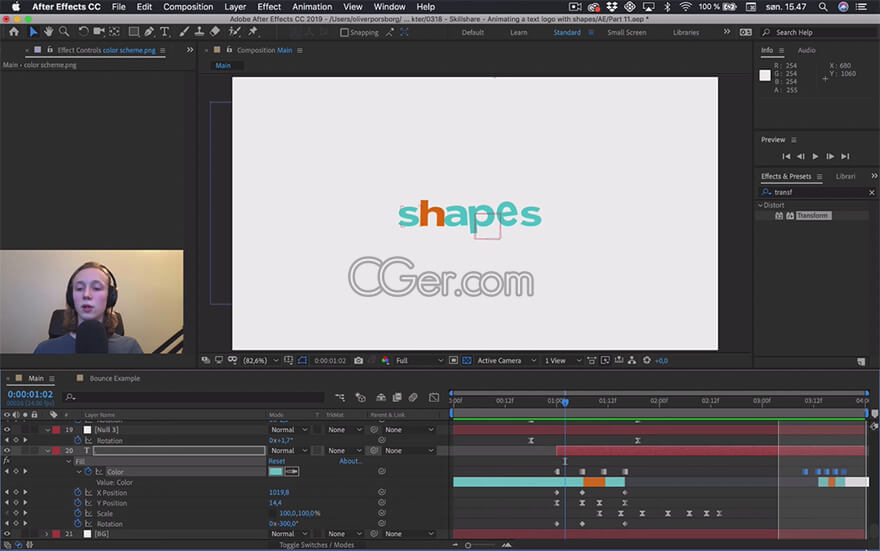Select the Zoom magnifier tool
The image size is (880, 551).
(x=65, y=32)
